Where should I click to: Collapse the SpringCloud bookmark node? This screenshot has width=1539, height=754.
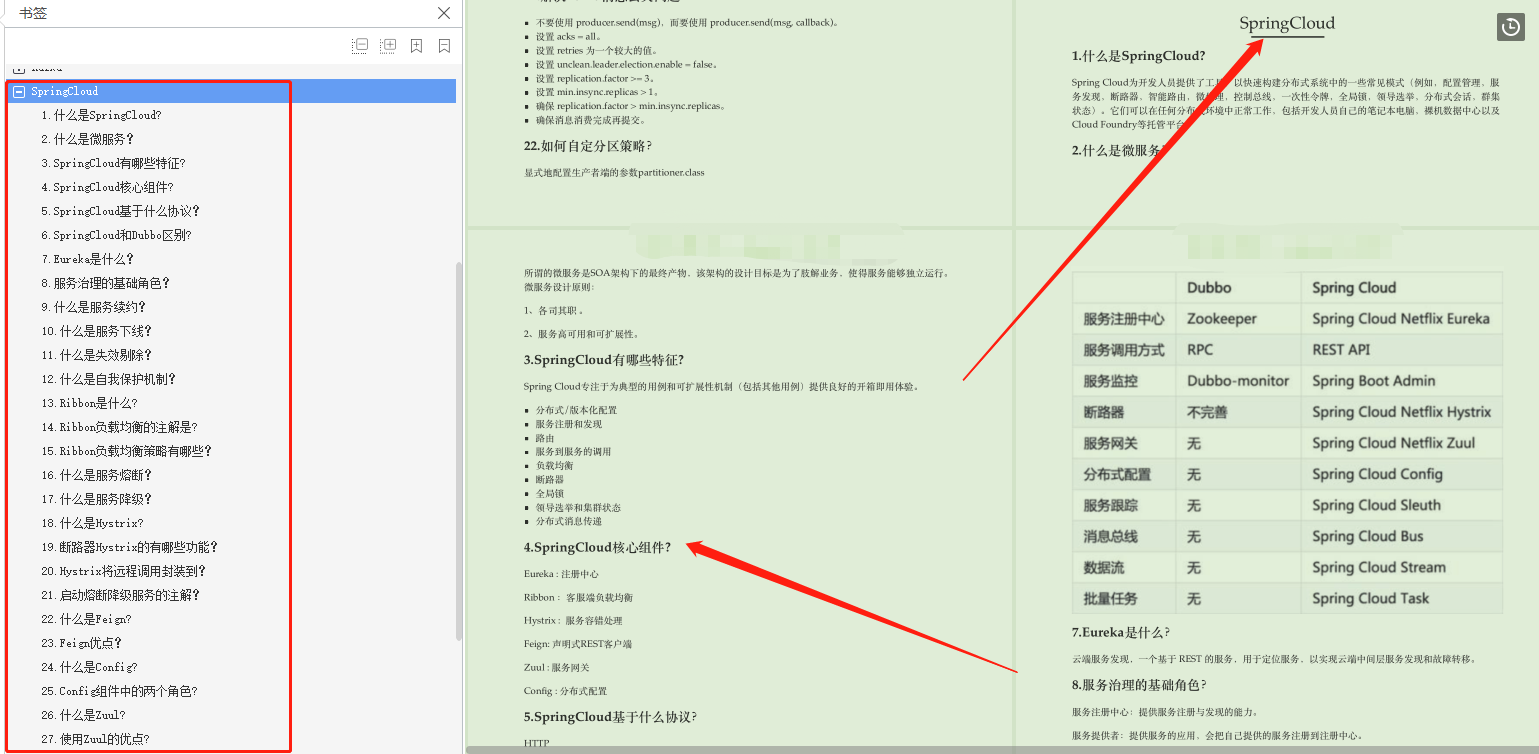(x=18, y=91)
